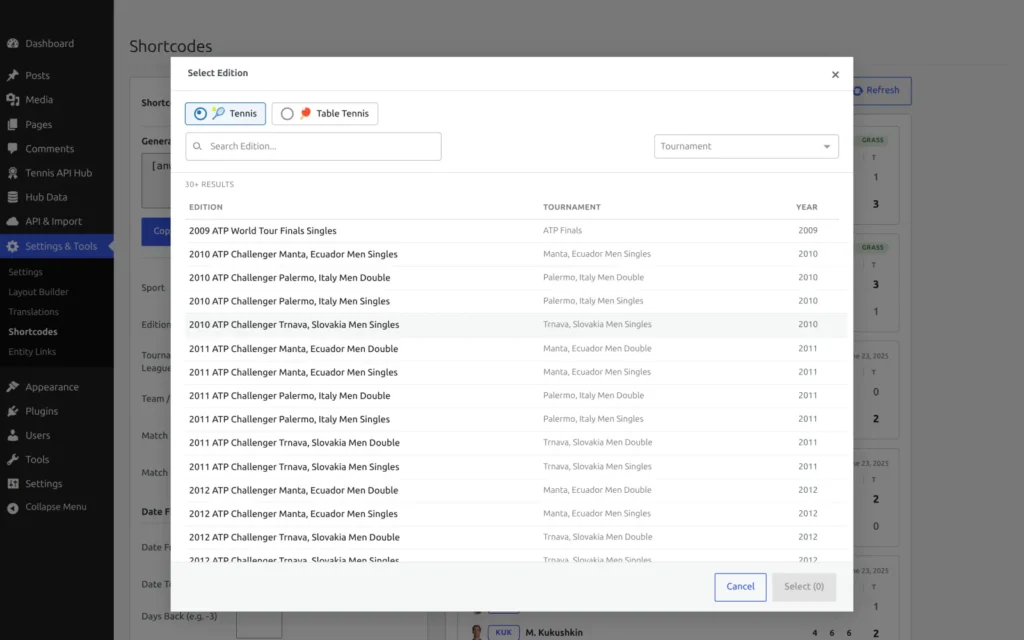Open the Tennis API Hub menu
This screenshot has width=1024, height=640.
coord(57,172)
